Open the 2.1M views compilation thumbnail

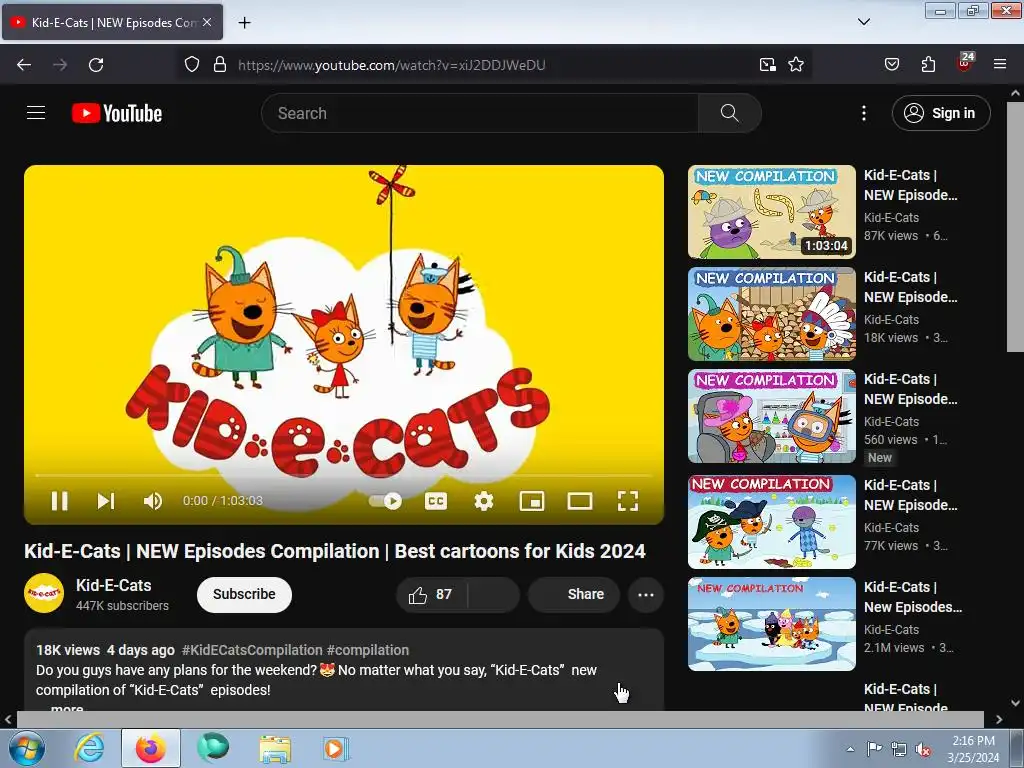click(771, 624)
